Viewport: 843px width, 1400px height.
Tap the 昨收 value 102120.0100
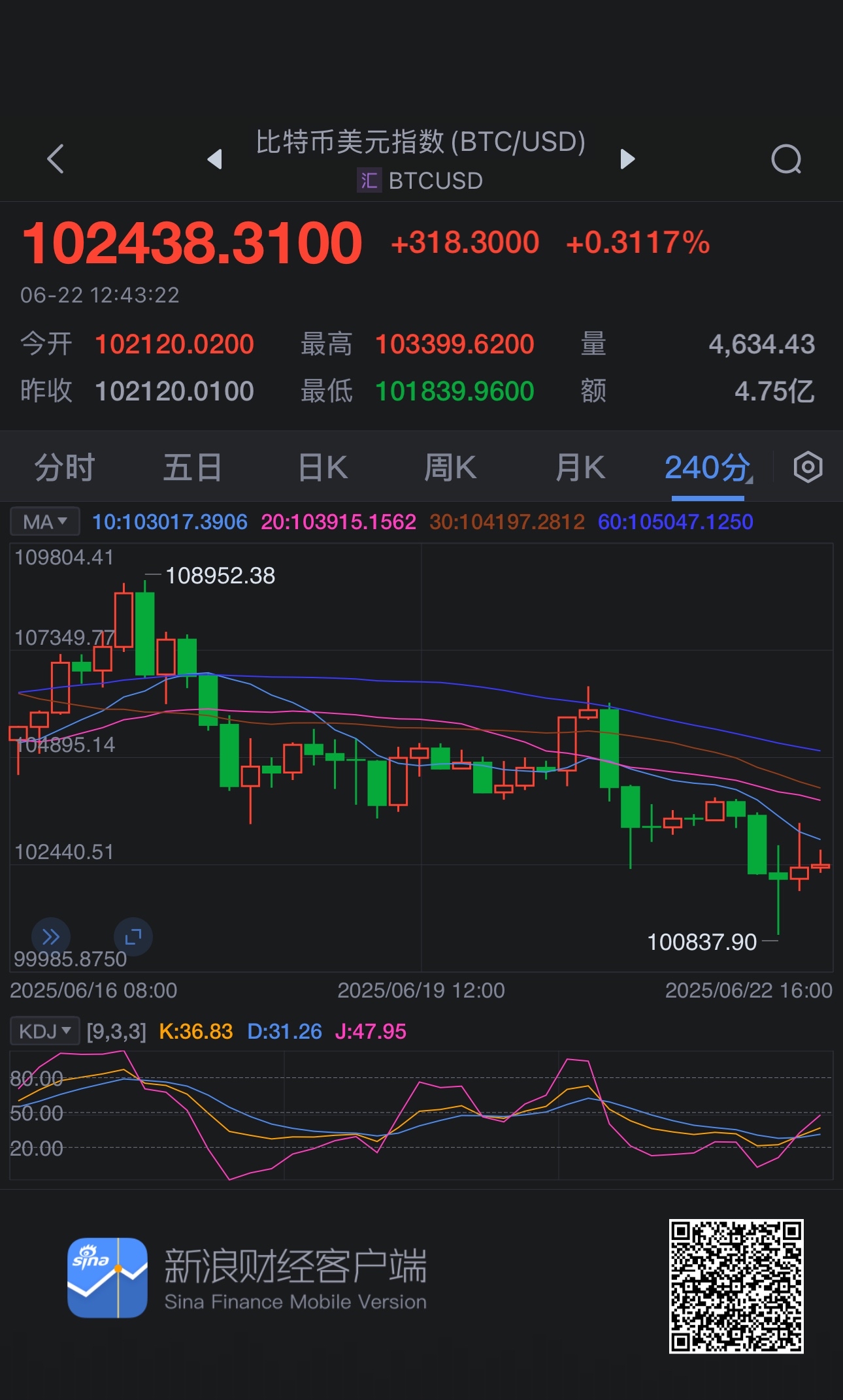point(174,391)
